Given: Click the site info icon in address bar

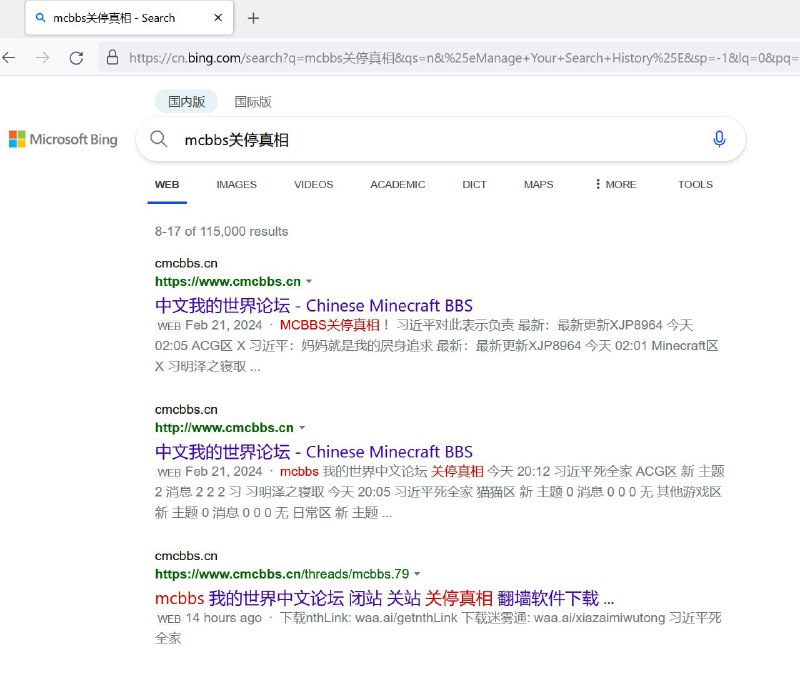Looking at the screenshot, I should pyautogui.click(x=111, y=58).
